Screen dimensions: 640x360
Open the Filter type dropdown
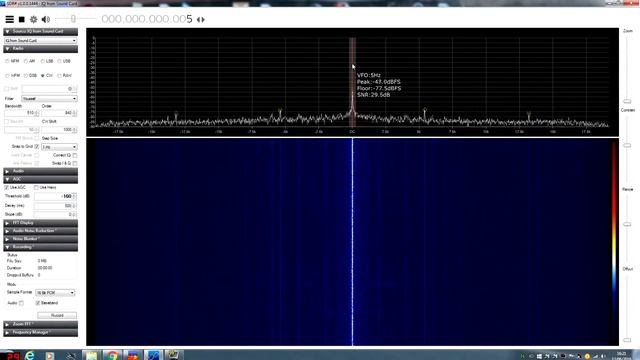49,98
